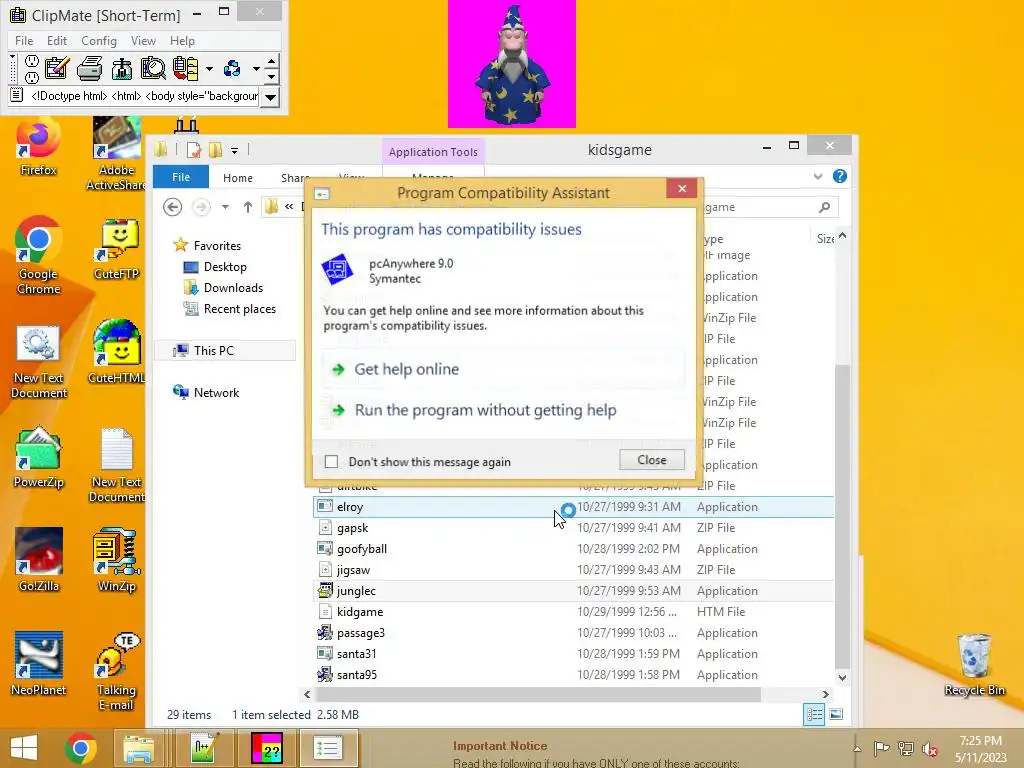Viewport: 1024px width, 768px height.
Task: Open ClipMate File menu
Action: tap(24, 40)
